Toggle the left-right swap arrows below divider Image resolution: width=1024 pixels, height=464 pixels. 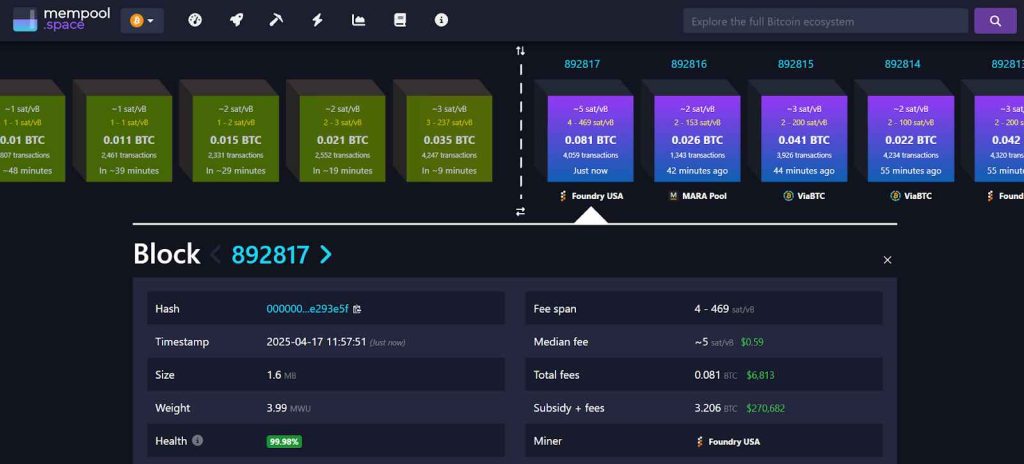point(520,212)
